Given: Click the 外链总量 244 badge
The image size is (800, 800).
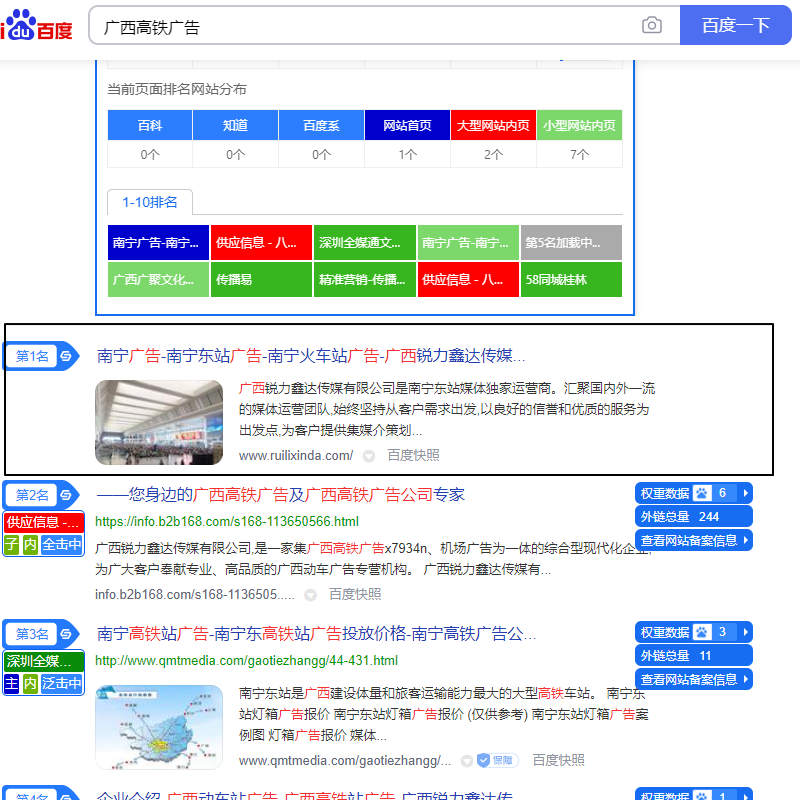Looking at the screenshot, I should tap(694, 517).
